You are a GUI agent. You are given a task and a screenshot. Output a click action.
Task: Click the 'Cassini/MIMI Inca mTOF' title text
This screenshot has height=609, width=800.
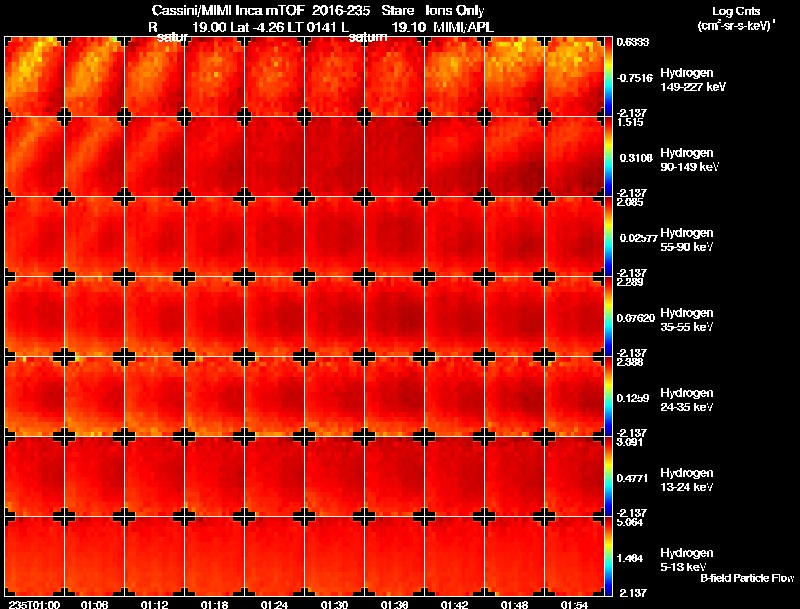228,10
